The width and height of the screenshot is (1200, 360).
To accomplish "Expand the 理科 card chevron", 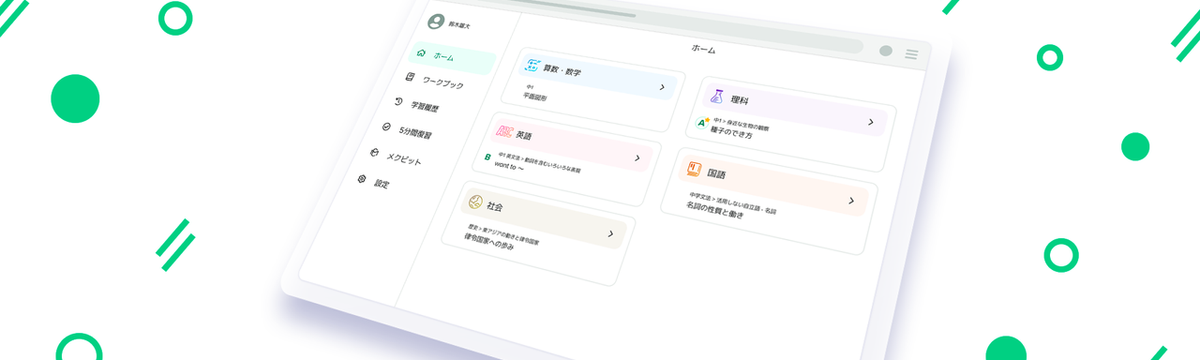I will pos(871,122).
